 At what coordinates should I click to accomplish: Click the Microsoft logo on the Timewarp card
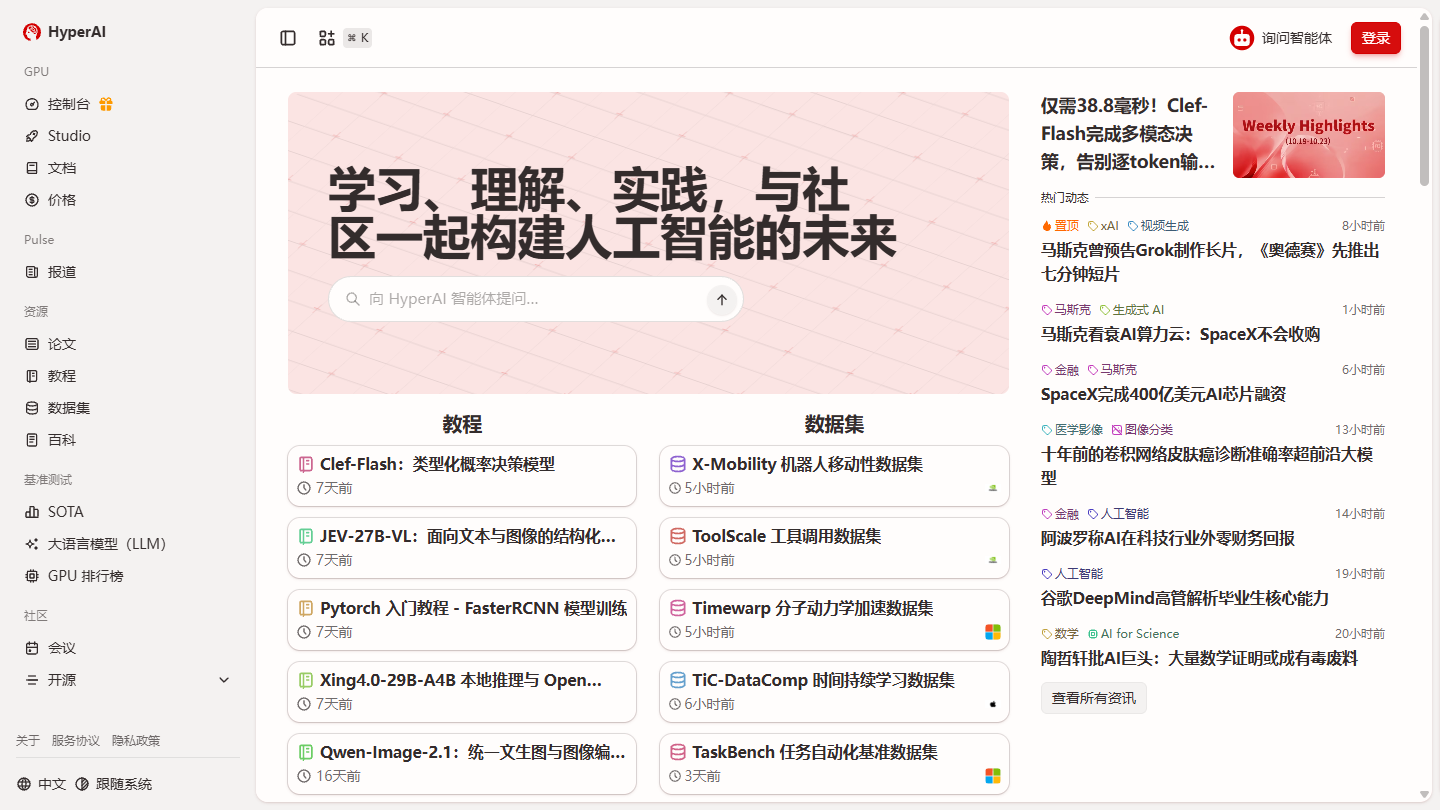point(993,632)
